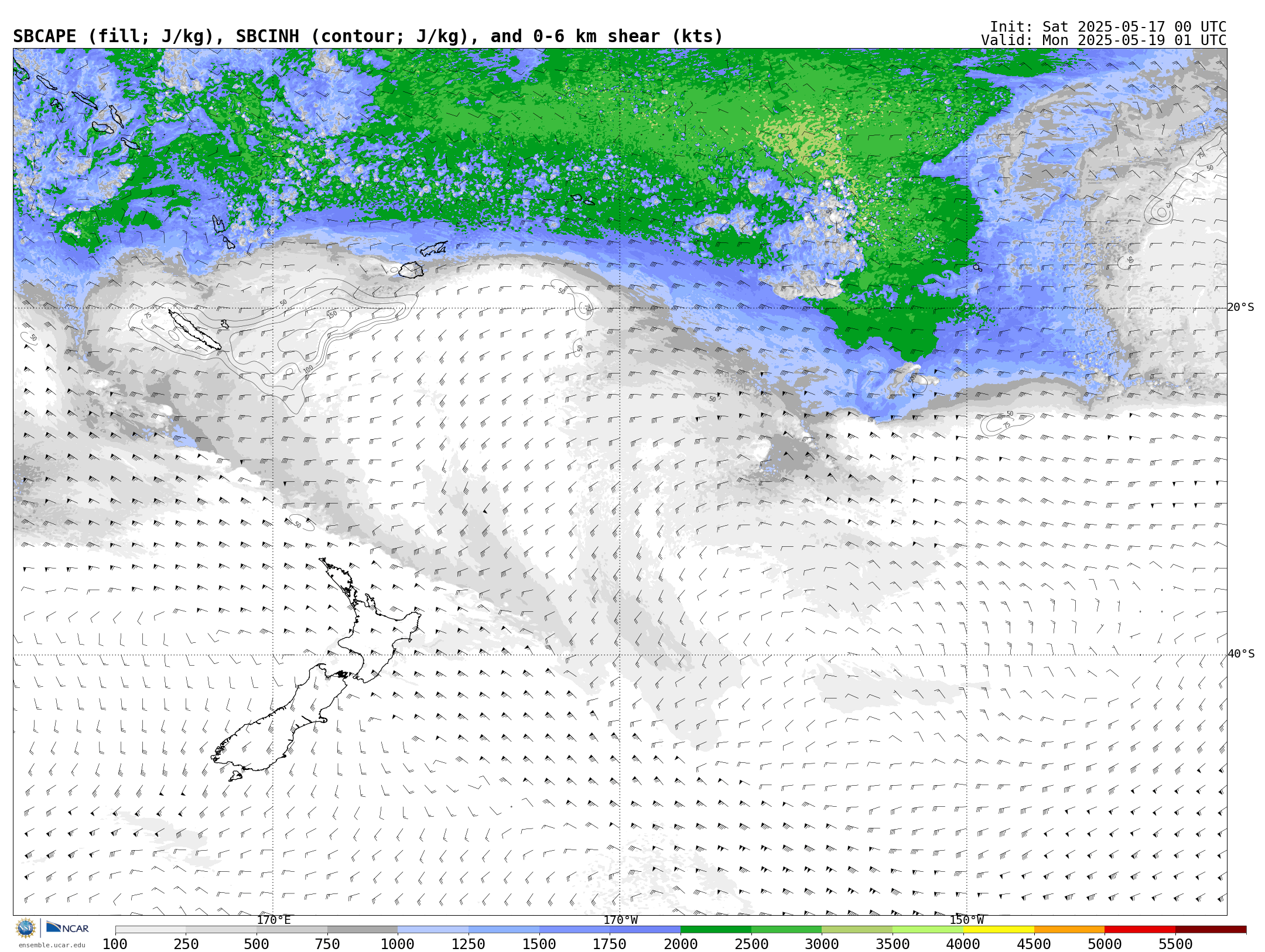Click the 170°E longitude label
Viewport: 1265px width, 952px height.
pos(273,920)
